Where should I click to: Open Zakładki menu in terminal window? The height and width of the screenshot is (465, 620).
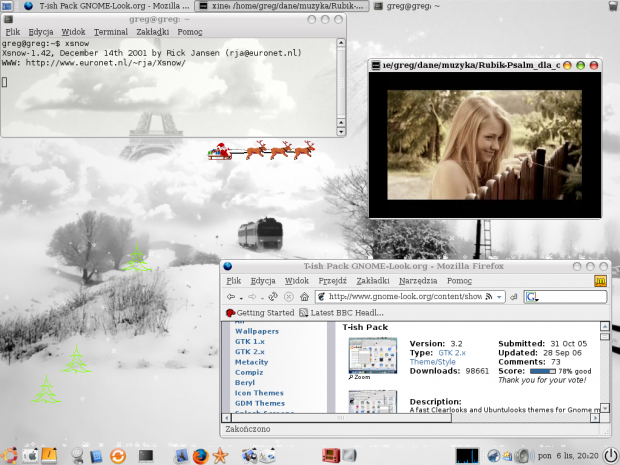(153, 32)
